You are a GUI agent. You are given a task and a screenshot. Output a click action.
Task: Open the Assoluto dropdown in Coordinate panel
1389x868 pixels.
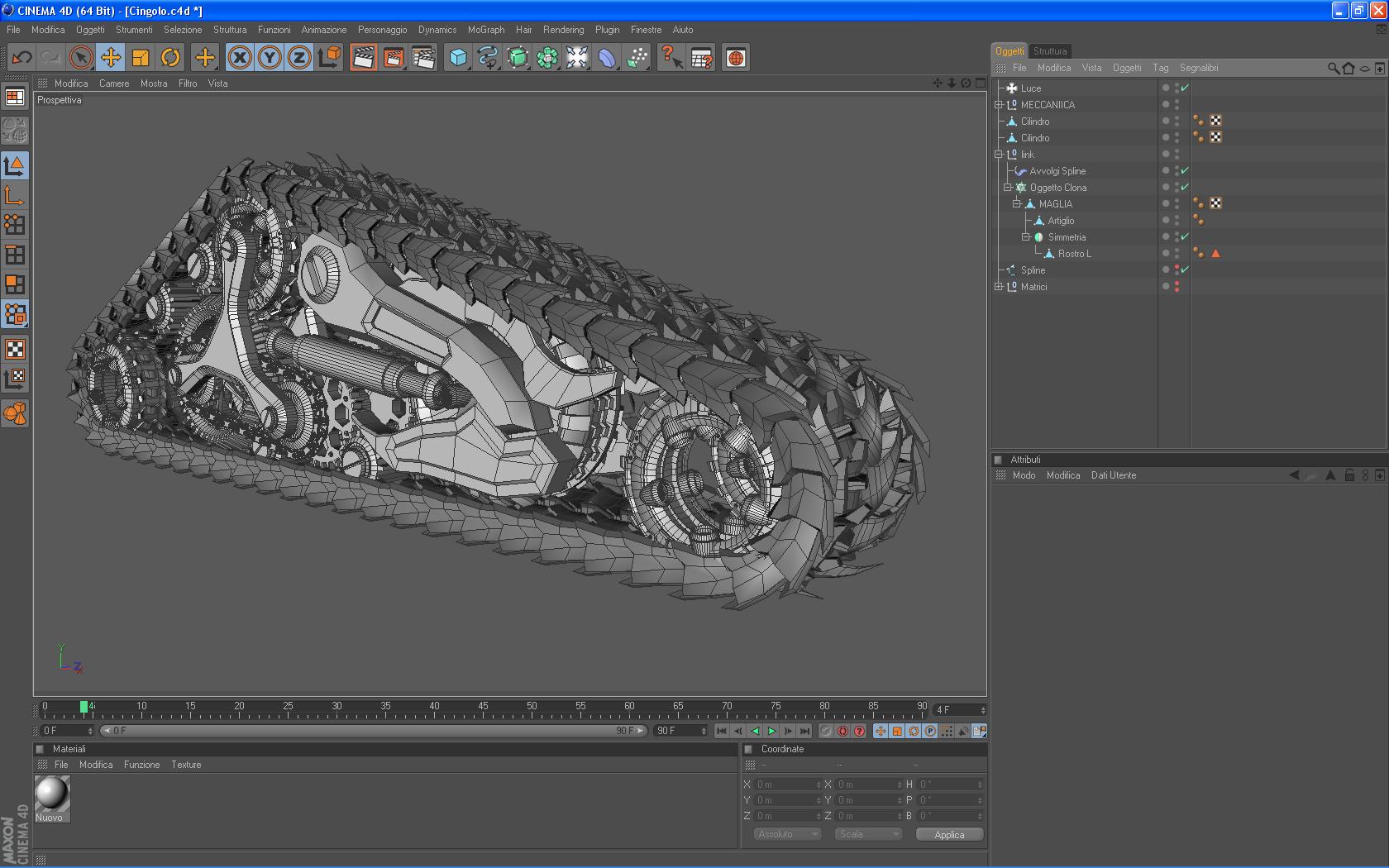point(786,834)
